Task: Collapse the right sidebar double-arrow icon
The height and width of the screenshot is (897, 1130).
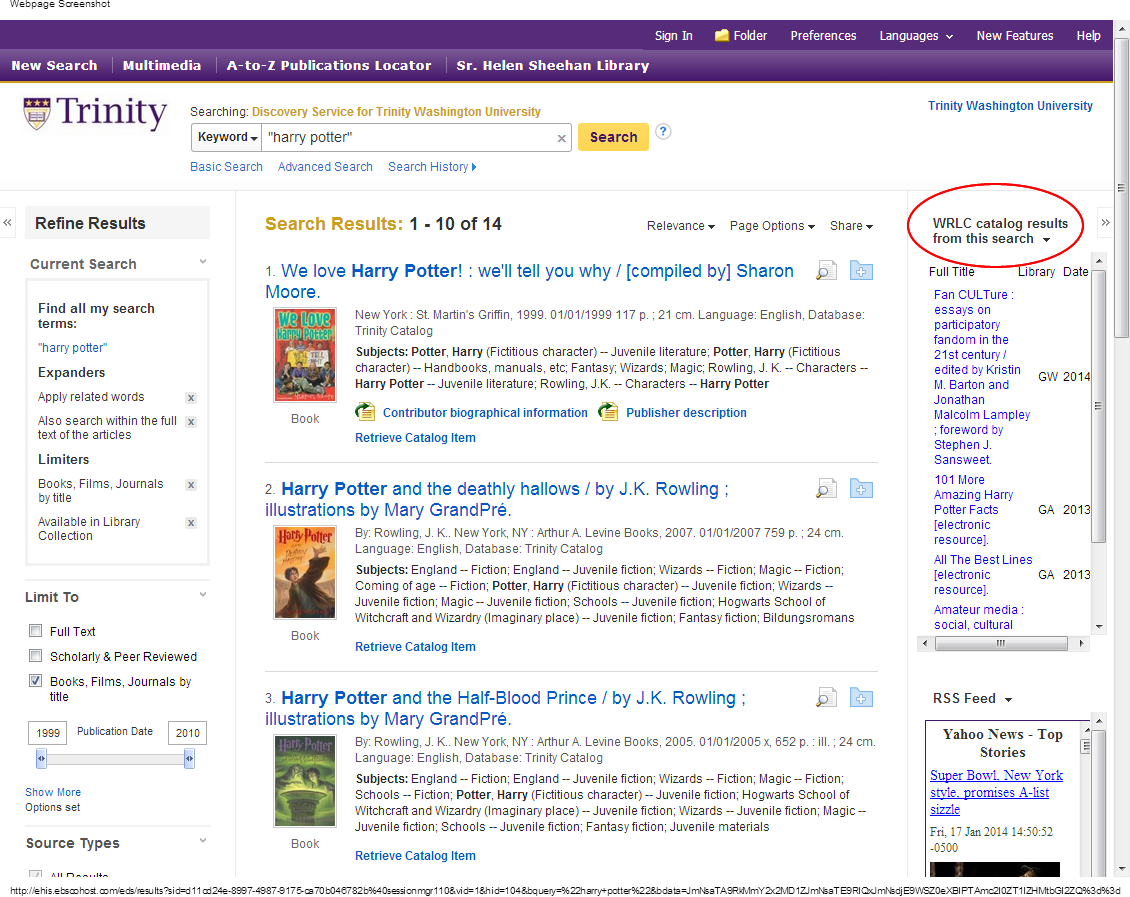Action: 1105,223
